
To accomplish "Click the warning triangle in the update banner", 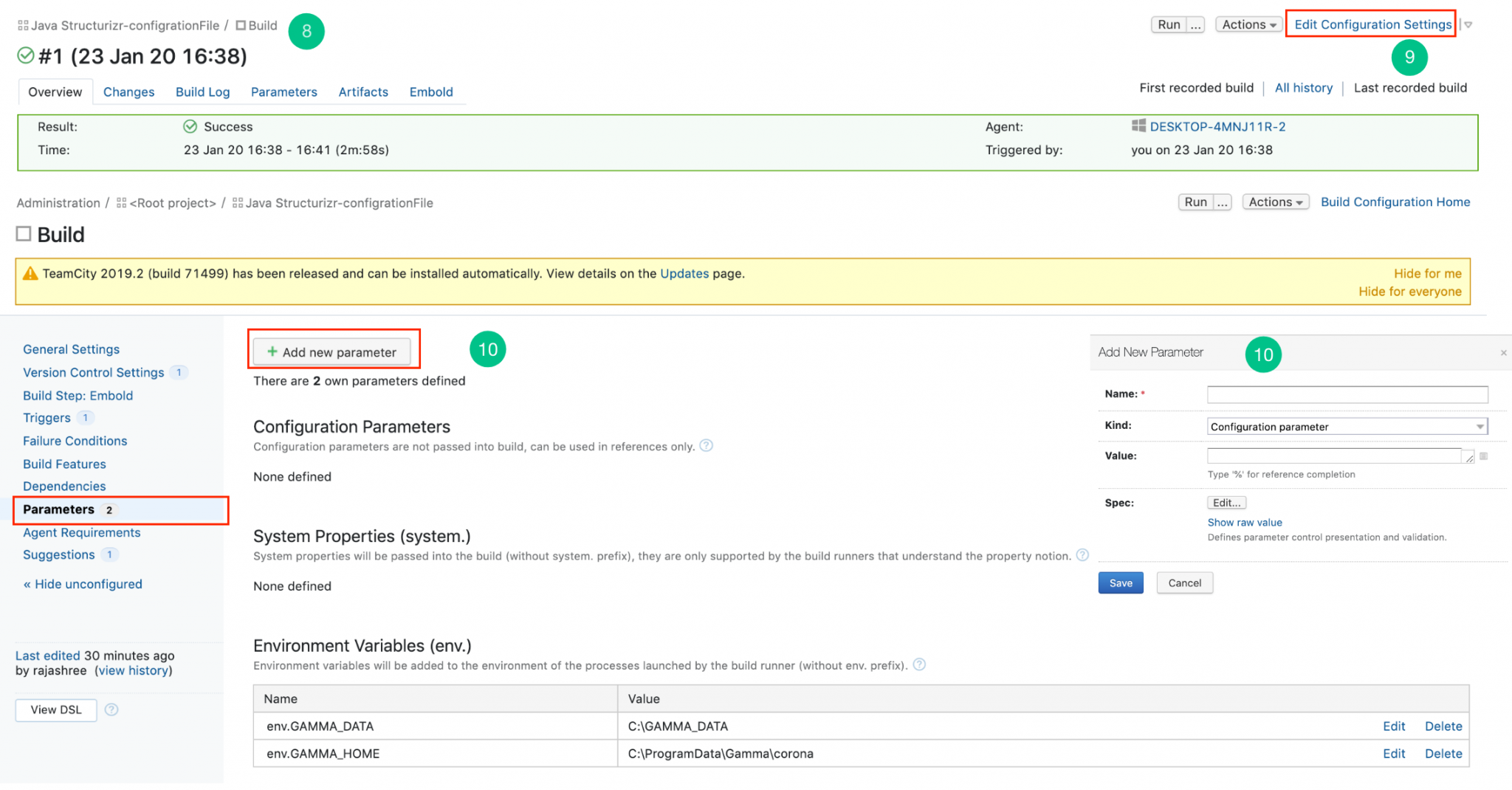I will [30, 273].
